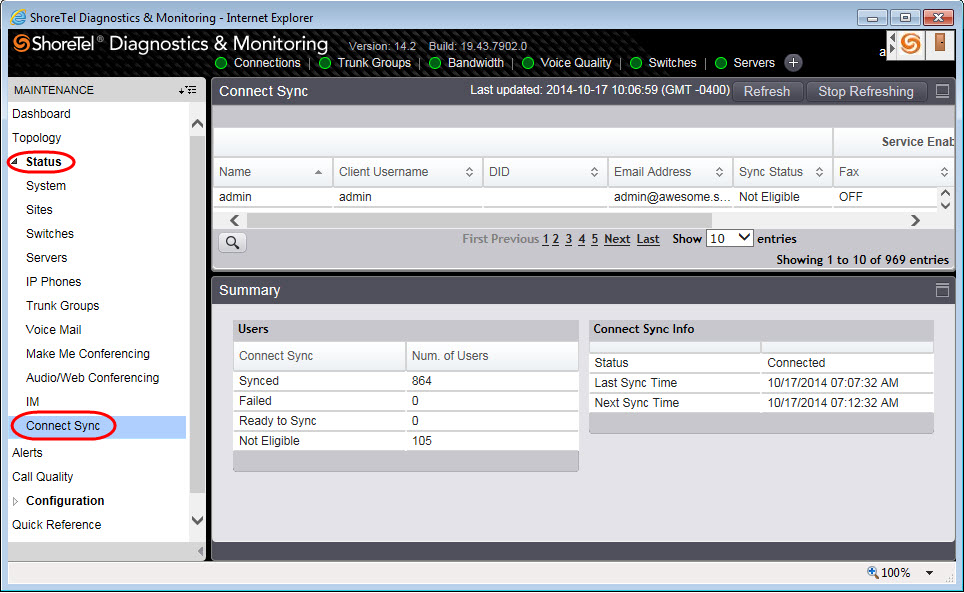Click the Refresh button
Viewport: 964px width, 593px height.
tap(767, 91)
